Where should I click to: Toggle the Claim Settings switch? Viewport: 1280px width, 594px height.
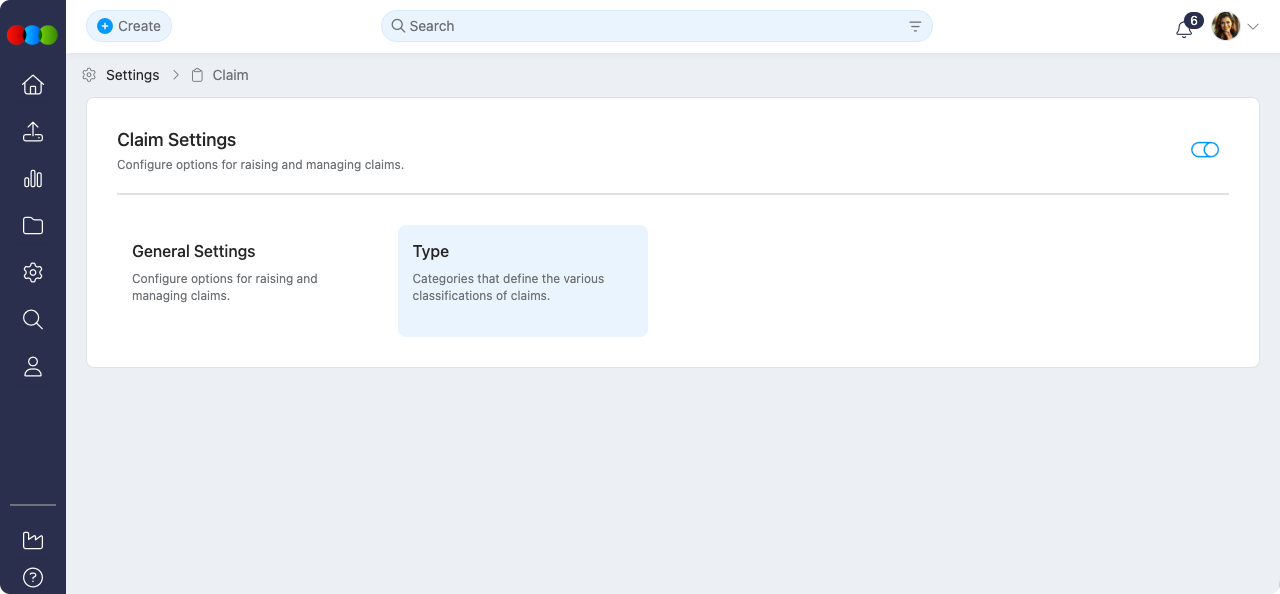click(x=1204, y=150)
